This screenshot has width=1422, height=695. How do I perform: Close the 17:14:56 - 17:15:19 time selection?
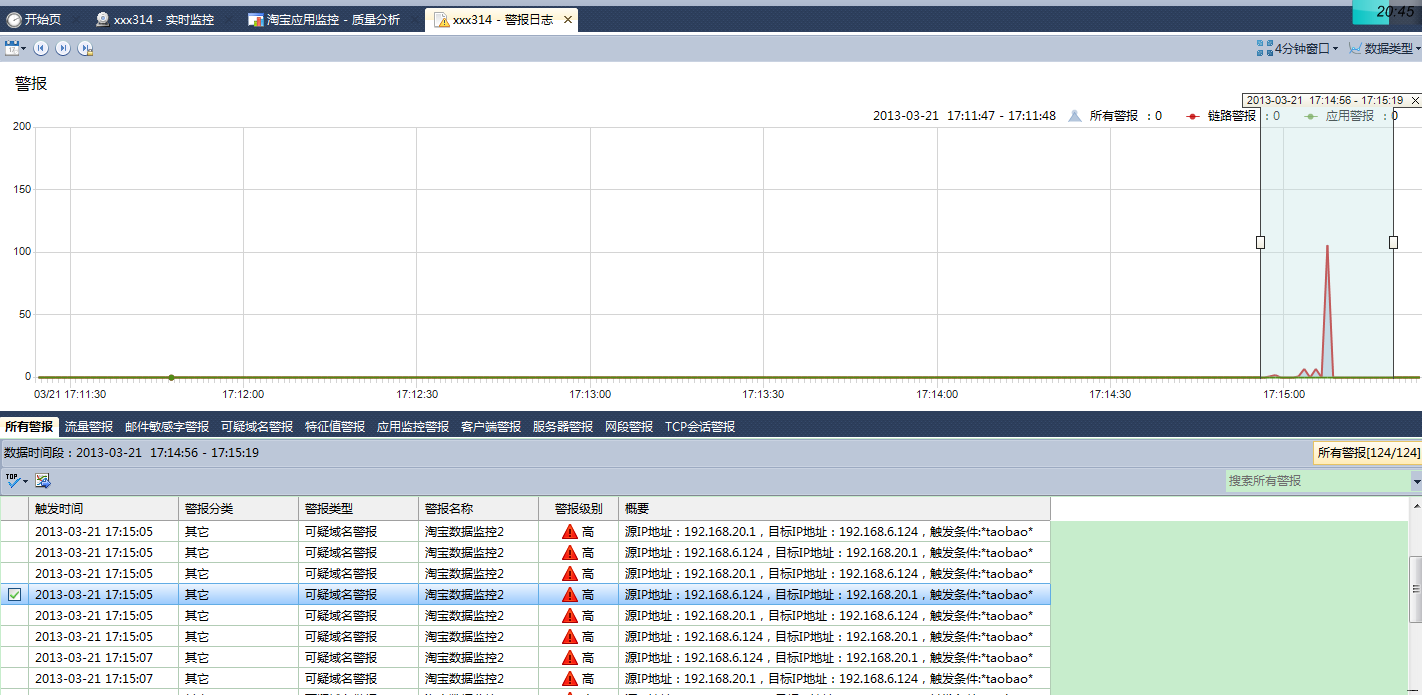(x=1415, y=100)
